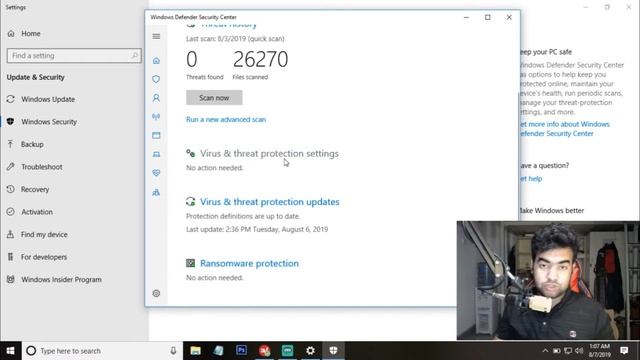Open App & browser control icon
The height and width of the screenshot is (360, 640).
(156, 136)
